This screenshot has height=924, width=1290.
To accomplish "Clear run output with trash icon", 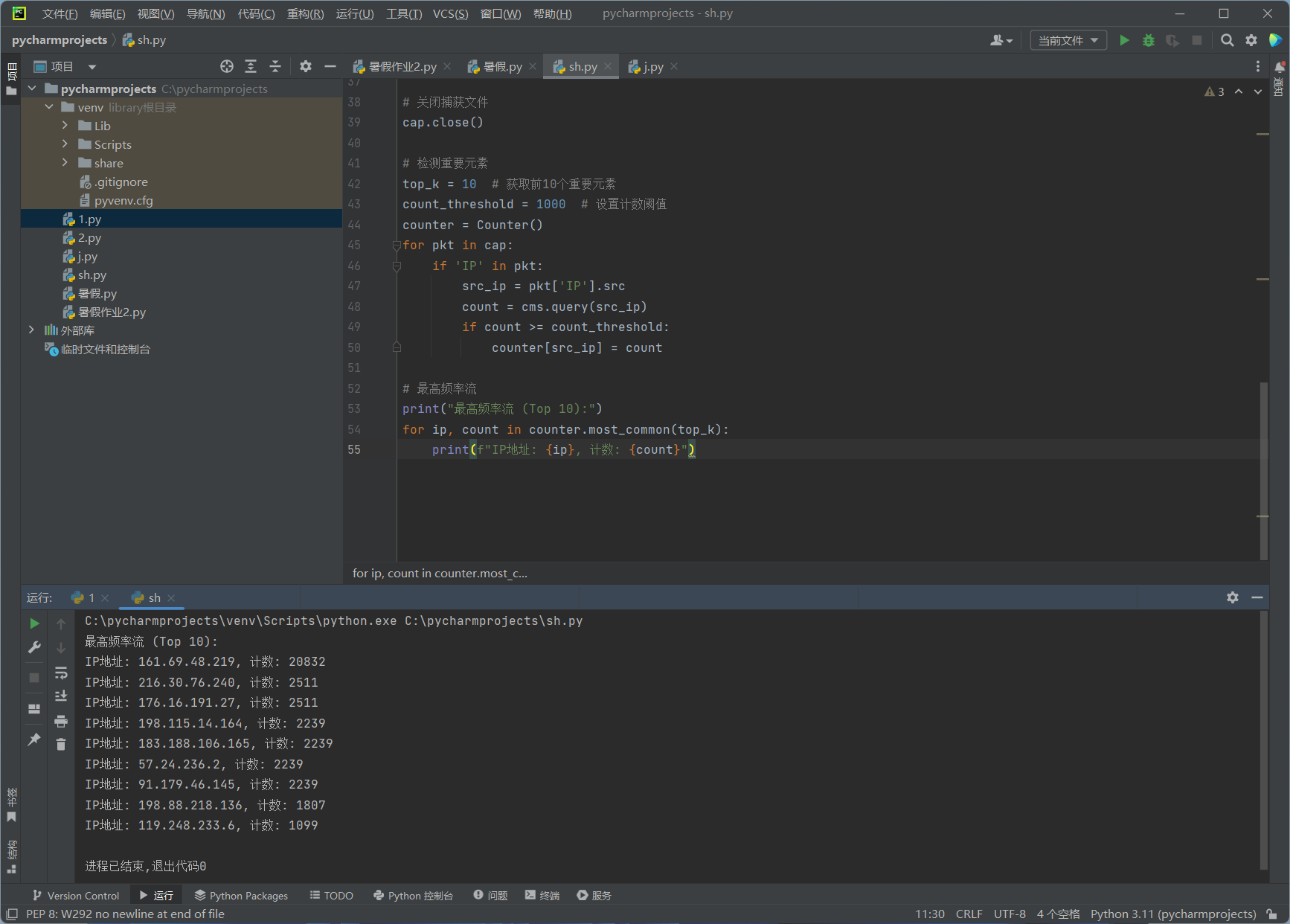I will 61,744.
